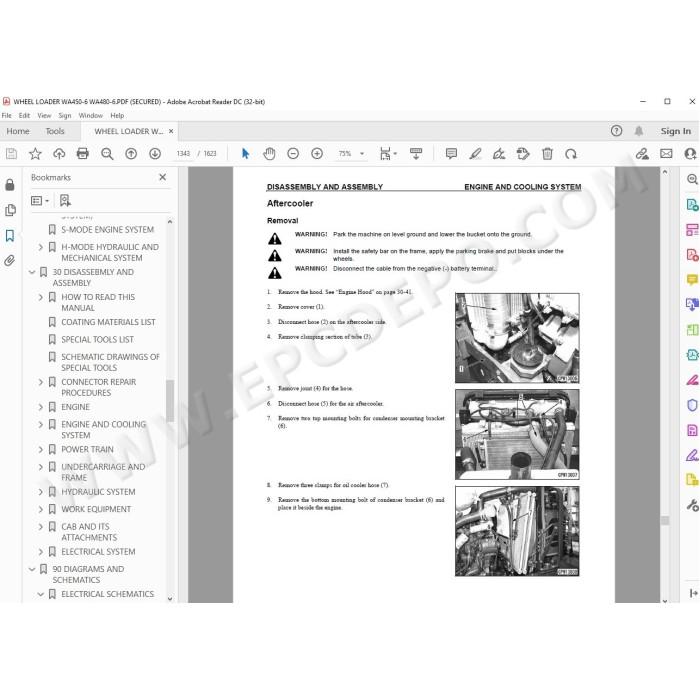The height and width of the screenshot is (700, 700).
Task: Go to the next page arrow
Action: 155,154
